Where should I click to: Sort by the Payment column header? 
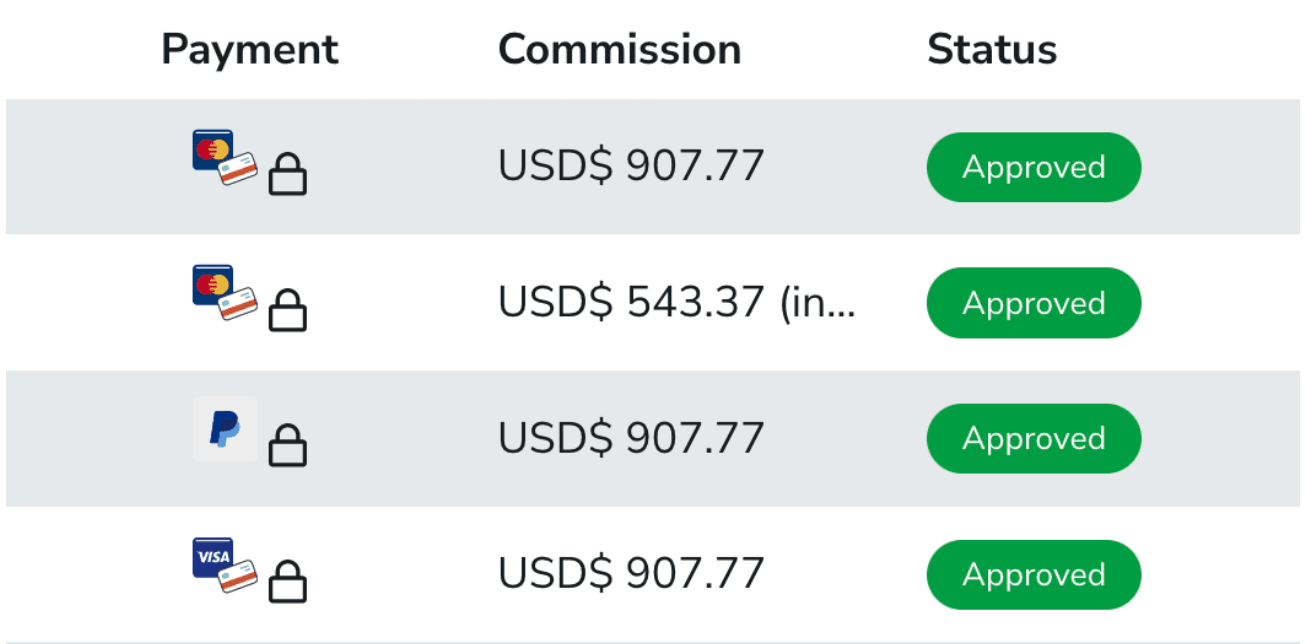(250, 49)
